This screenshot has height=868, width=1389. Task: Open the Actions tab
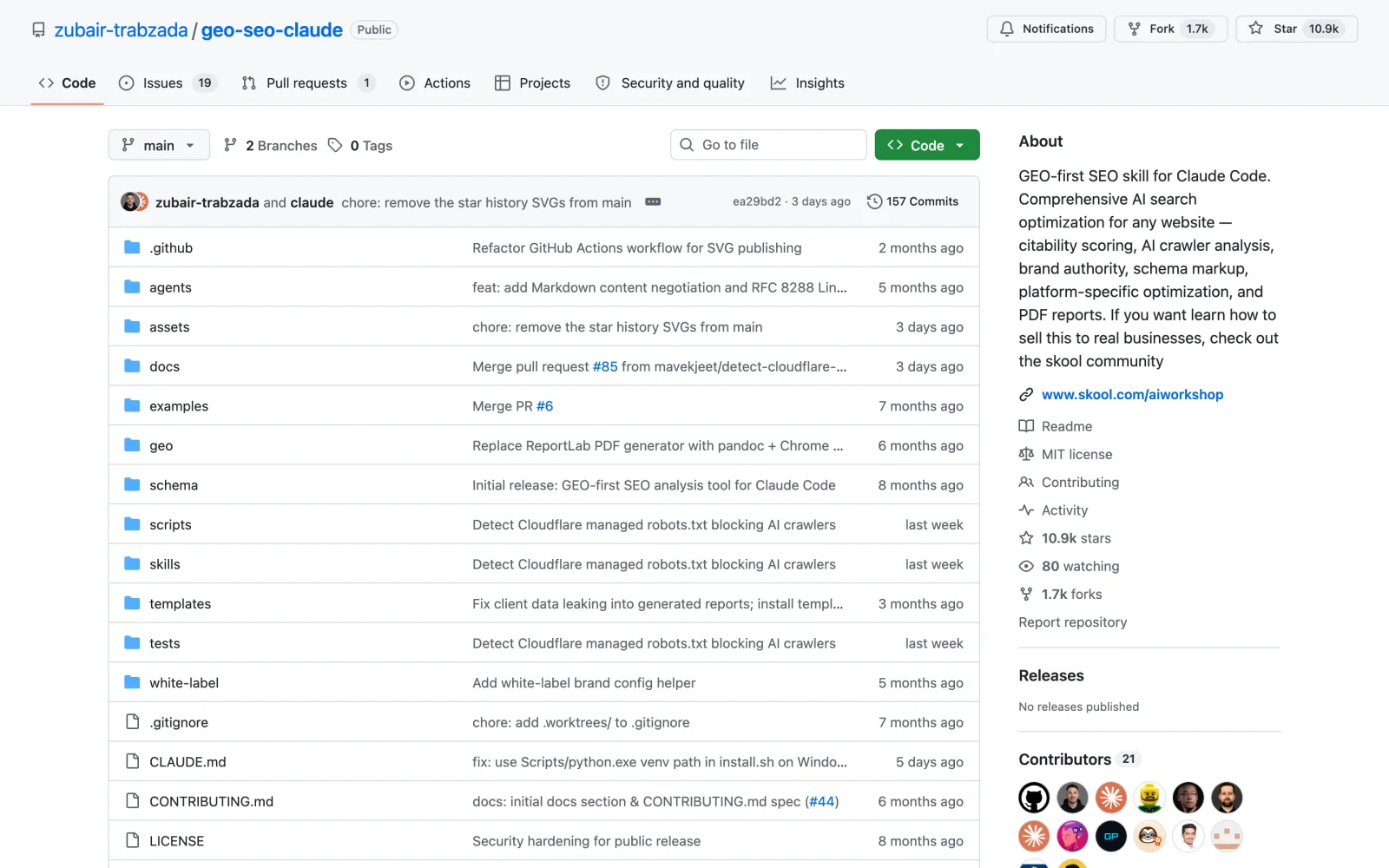(x=435, y=82)
